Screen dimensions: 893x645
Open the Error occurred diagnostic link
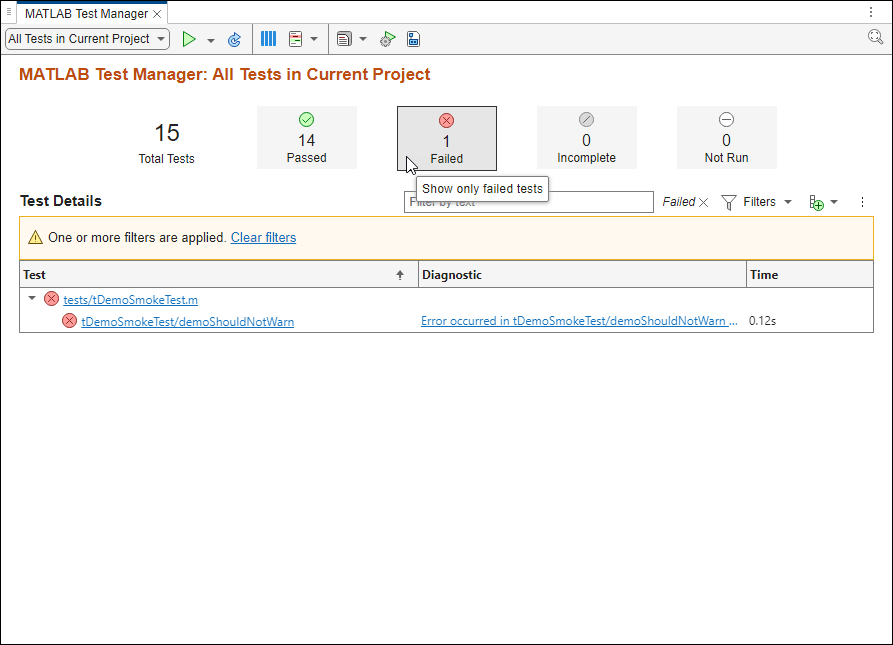click(x=579, y=321)
